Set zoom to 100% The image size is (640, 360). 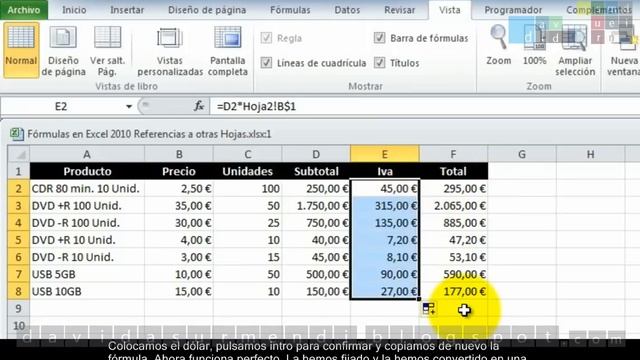534,45
